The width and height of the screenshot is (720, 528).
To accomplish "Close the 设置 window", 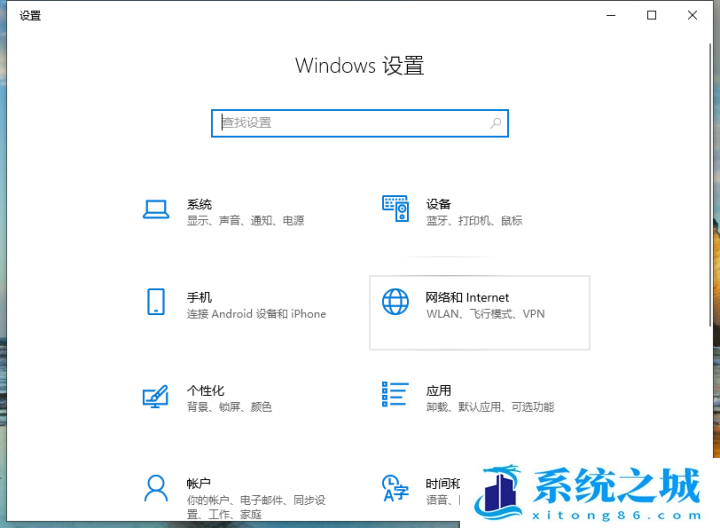I will click(x=692, y=15).
